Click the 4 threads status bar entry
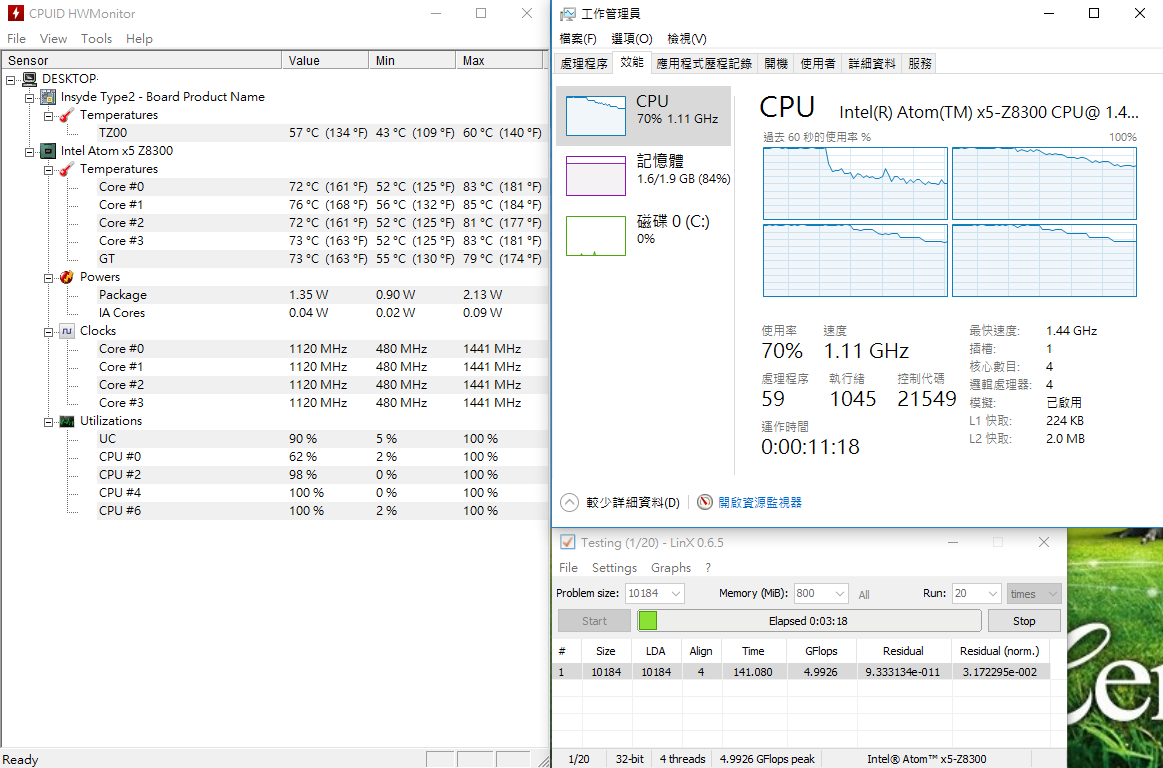 click(x=682, y=759)
